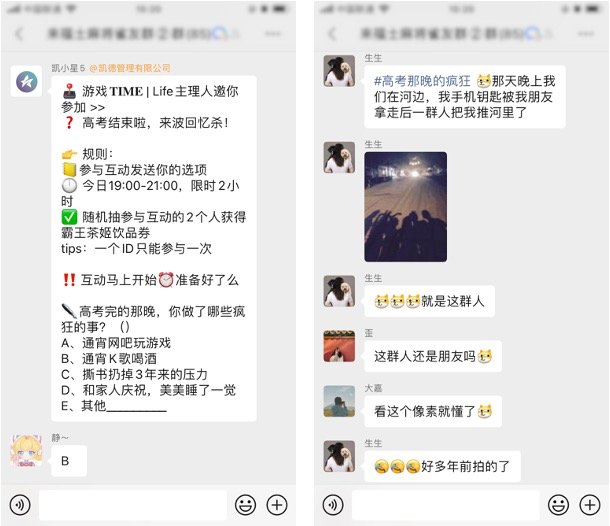Tap the #高考那晚的疯狂 hashtag link
The width and height of the screenshot is (610, 526).
click(422, 81)
